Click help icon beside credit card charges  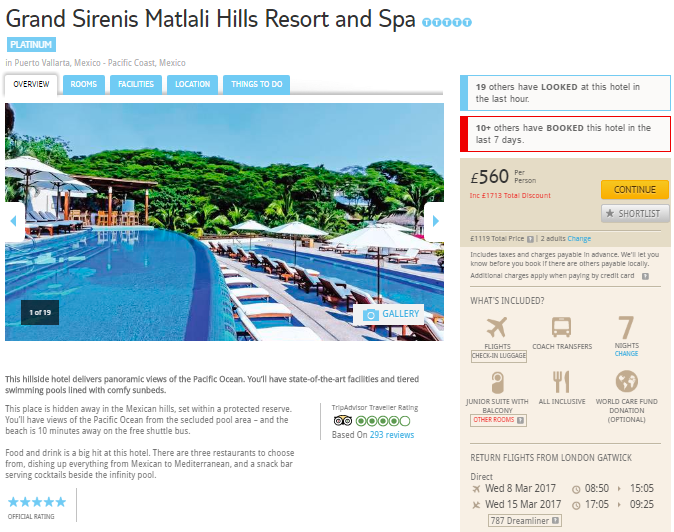tap(645, 276)
